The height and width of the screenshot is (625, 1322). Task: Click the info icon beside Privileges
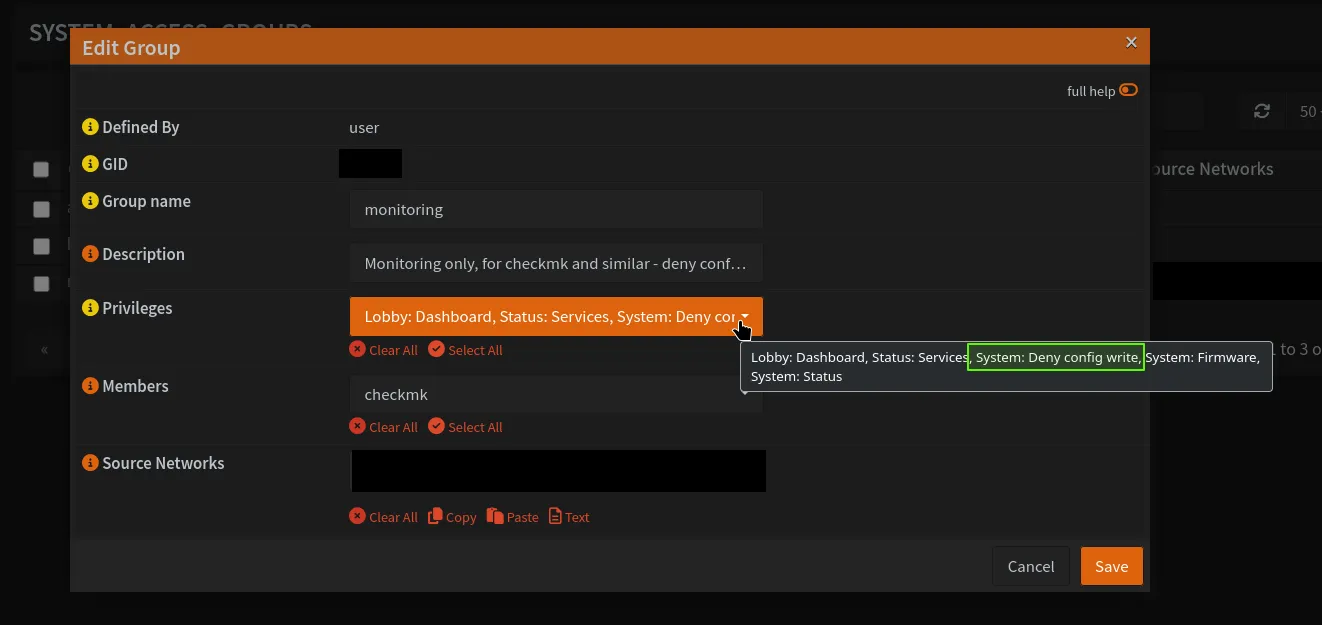pyautogui.click(x=90, y=308)
